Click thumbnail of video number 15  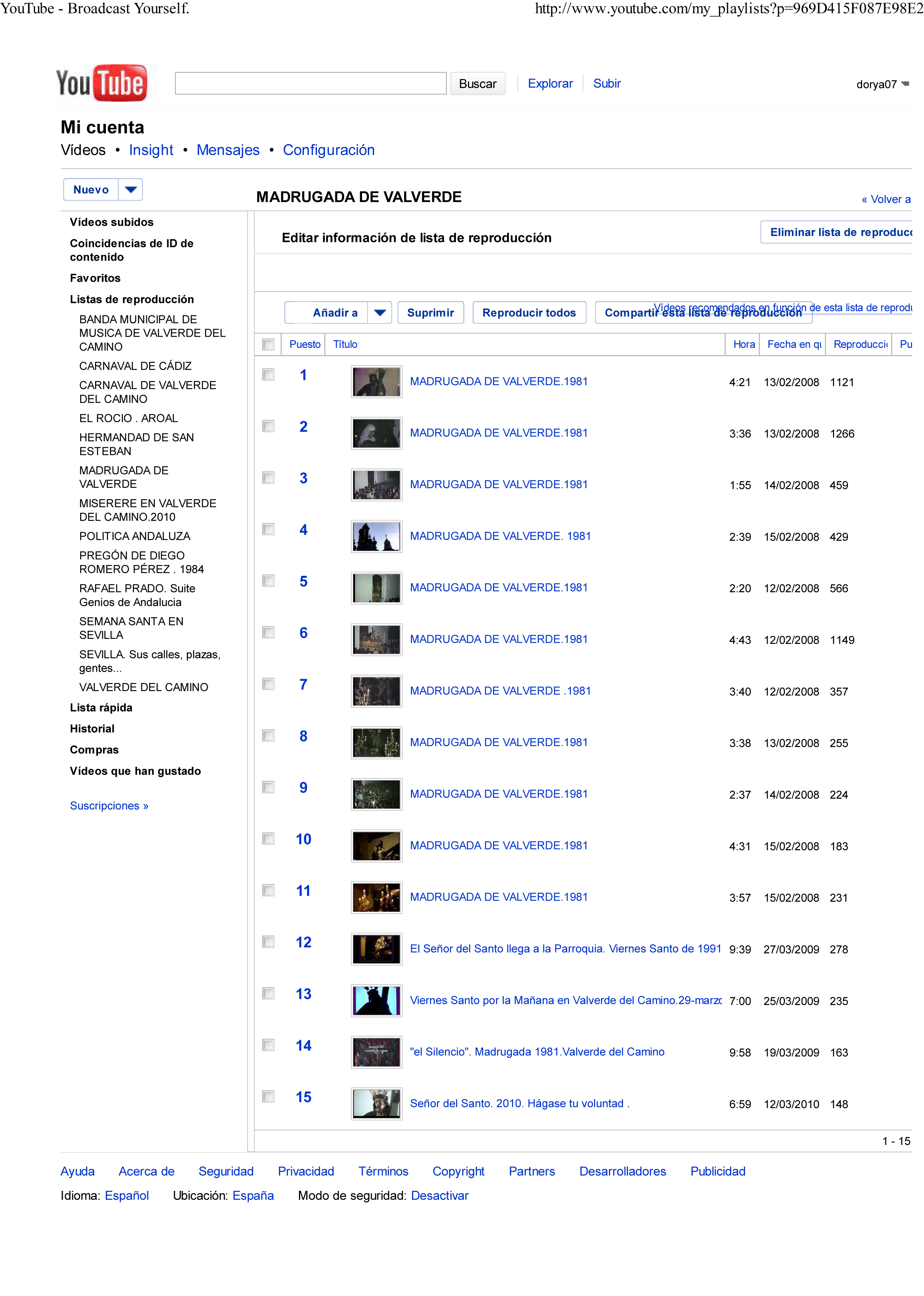[x=376, y=1103]
